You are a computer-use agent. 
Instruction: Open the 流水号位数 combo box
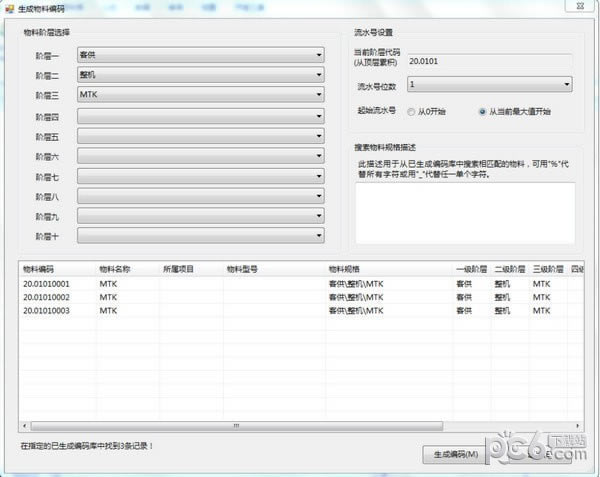pos(489,84)
